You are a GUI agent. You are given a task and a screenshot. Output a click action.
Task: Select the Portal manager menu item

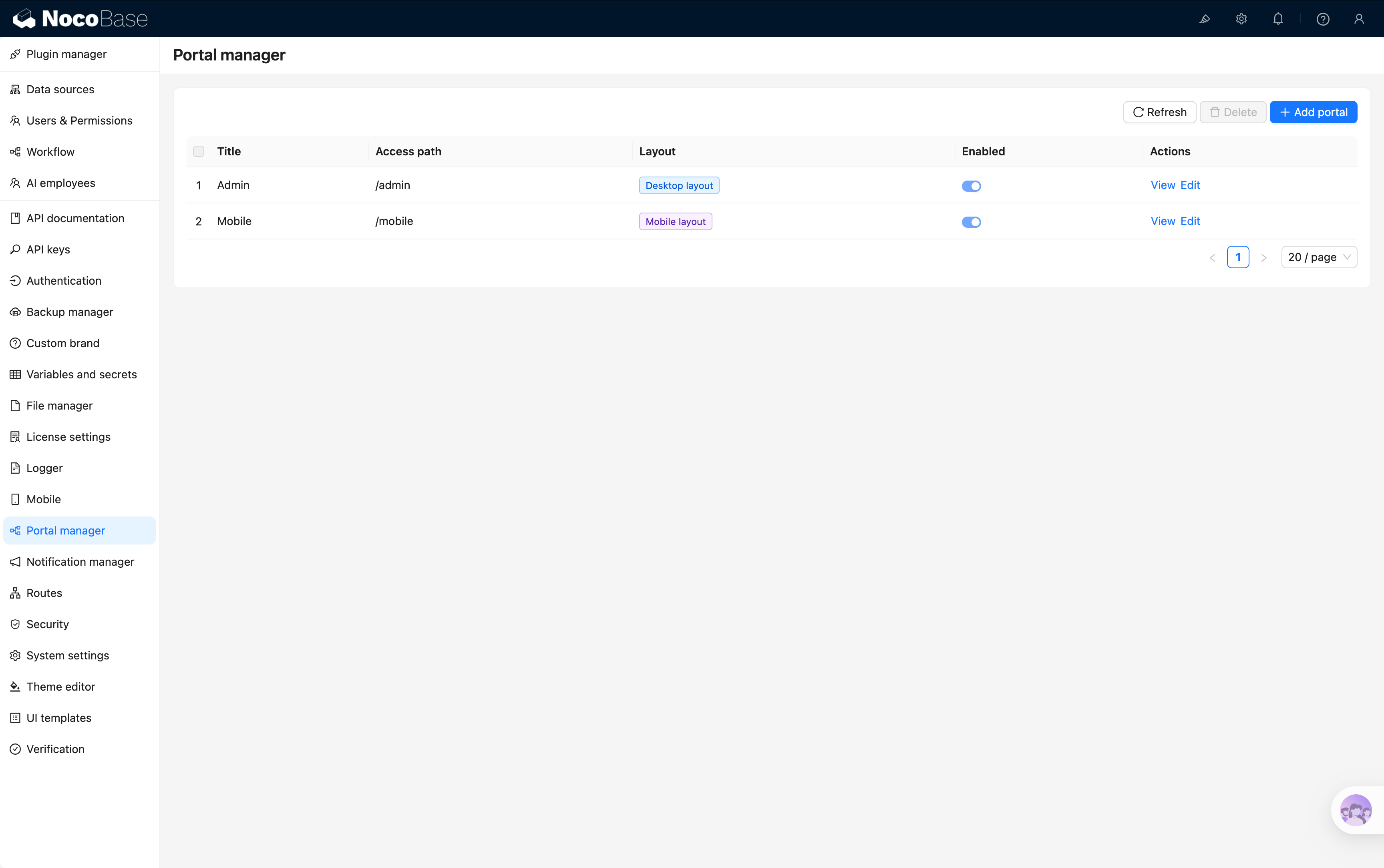click(80, 530)
